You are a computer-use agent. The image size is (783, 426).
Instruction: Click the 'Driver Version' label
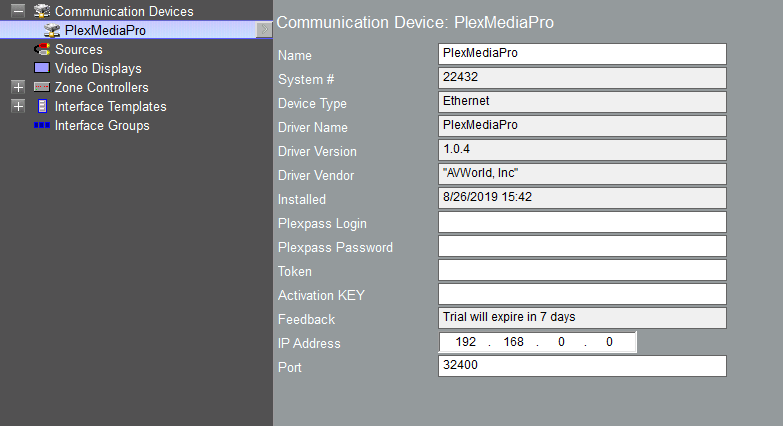pyautogui.click(x=317, y=151)
